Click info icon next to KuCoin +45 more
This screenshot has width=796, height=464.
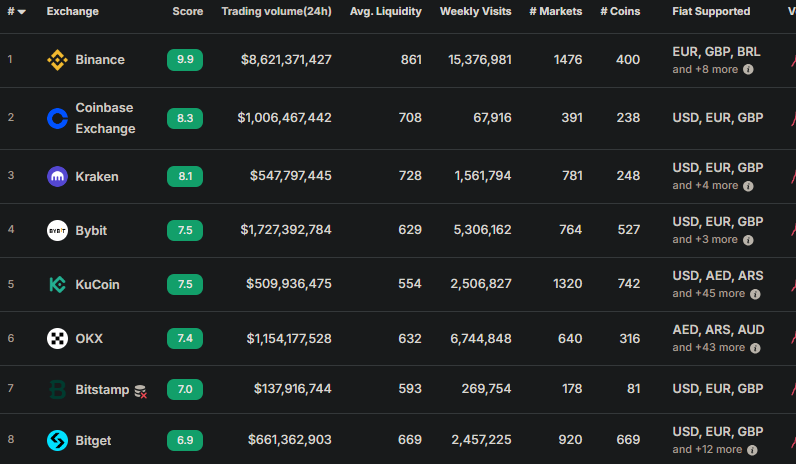tap(755, 294)
